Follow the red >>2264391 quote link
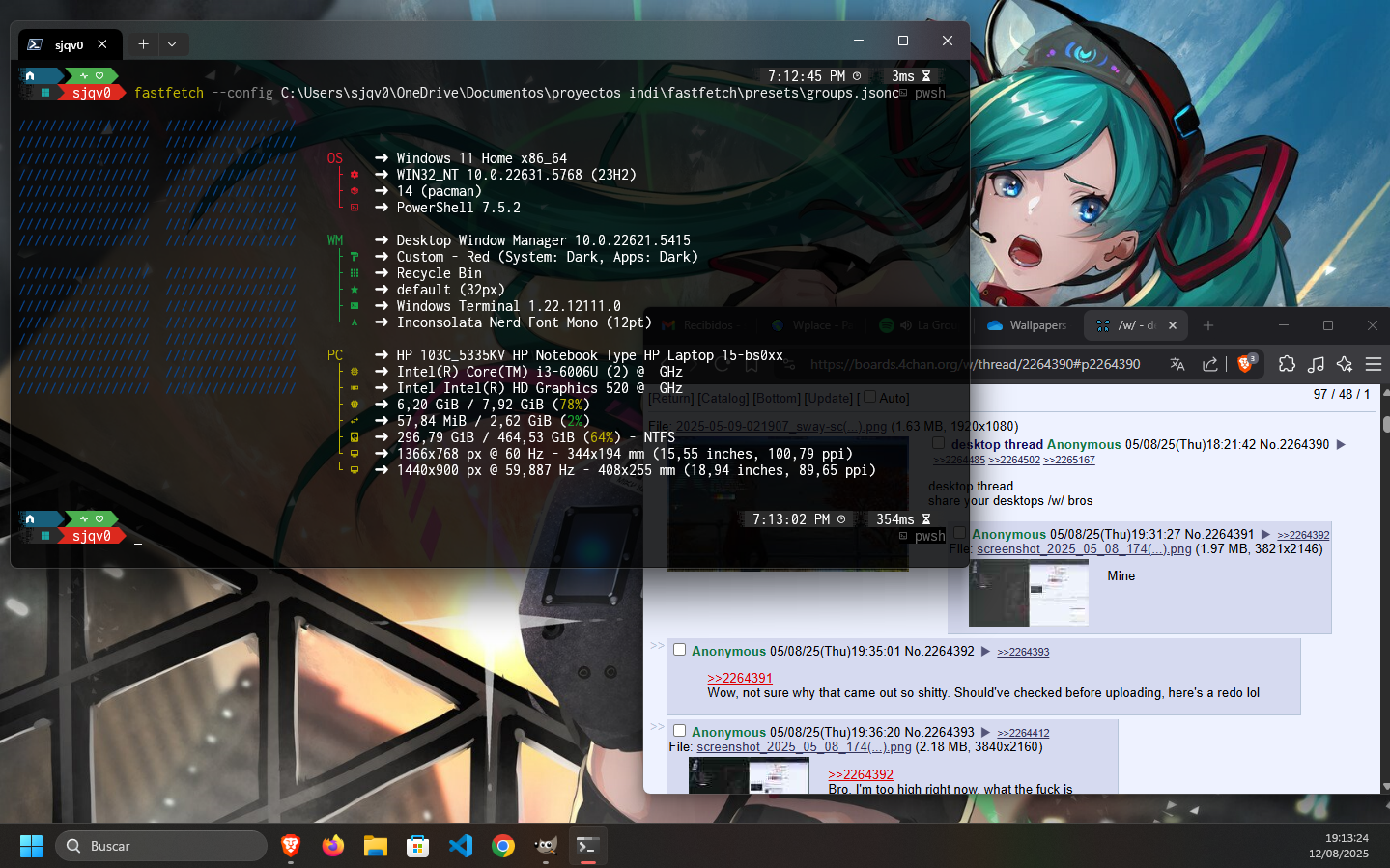The height and width of the screenshot is (868, 1390). (740, 678)
